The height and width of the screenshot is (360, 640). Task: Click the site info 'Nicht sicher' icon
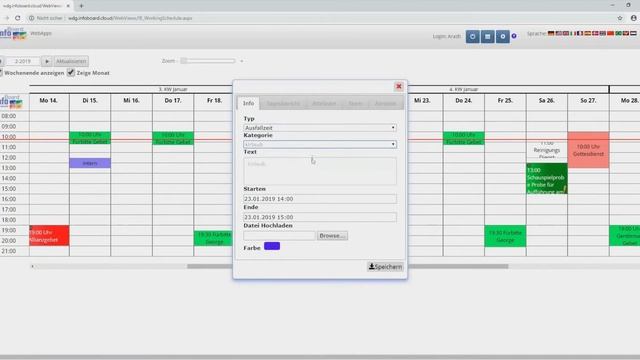pos(31,18)
